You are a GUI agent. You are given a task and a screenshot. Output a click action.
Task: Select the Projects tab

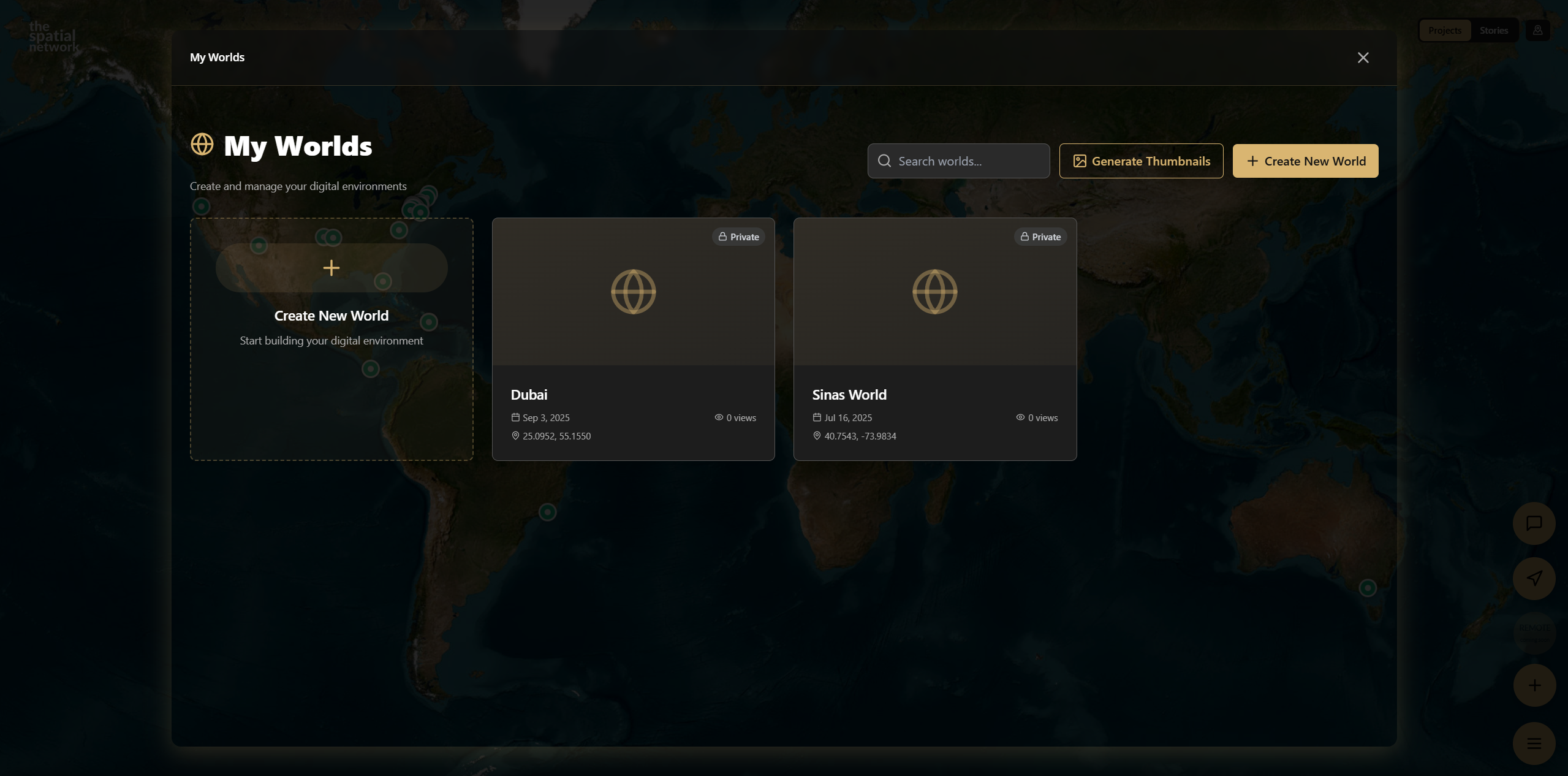1444,29
